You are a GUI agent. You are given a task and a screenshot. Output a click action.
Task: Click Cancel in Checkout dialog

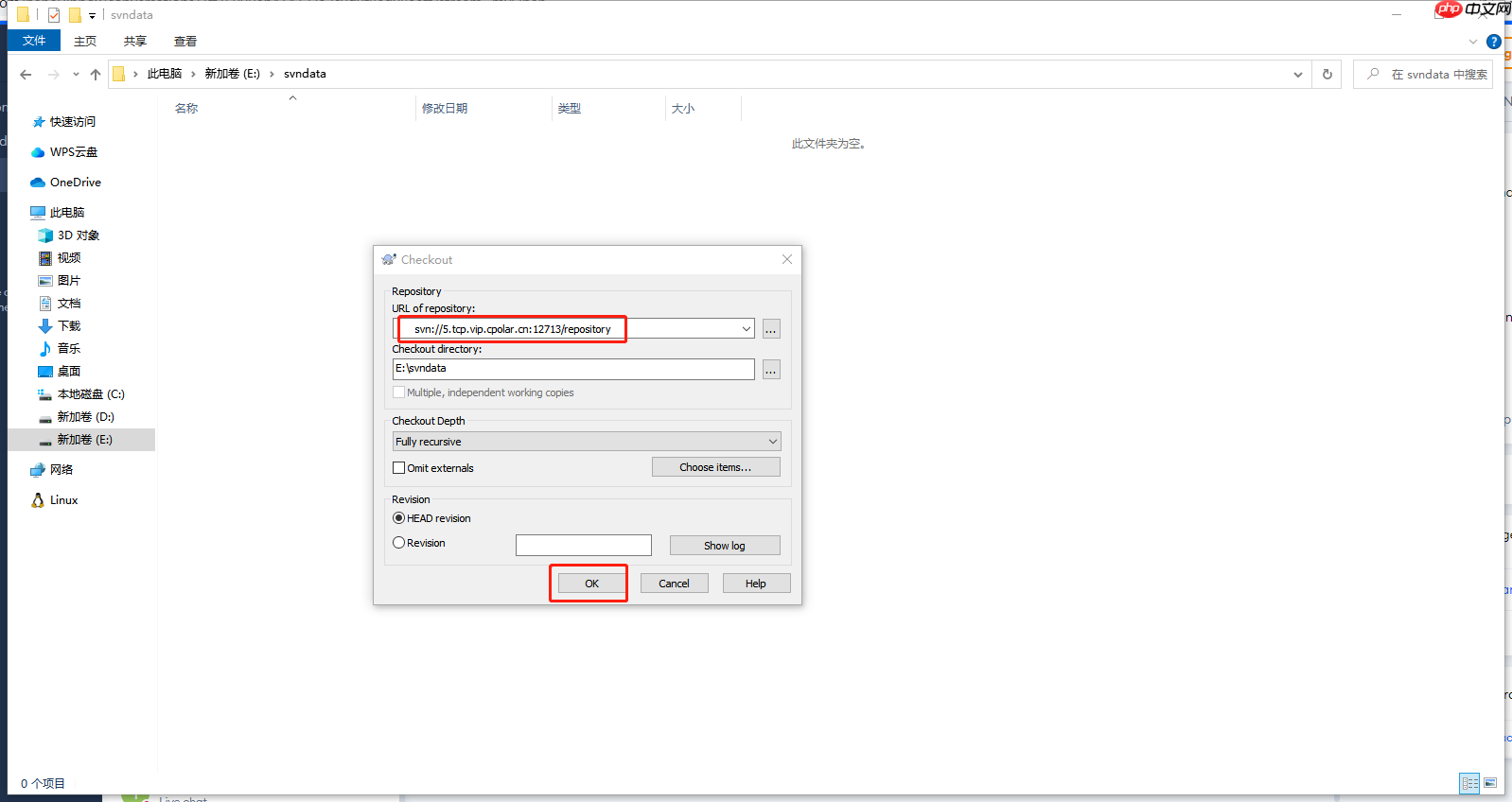point(674,584)
